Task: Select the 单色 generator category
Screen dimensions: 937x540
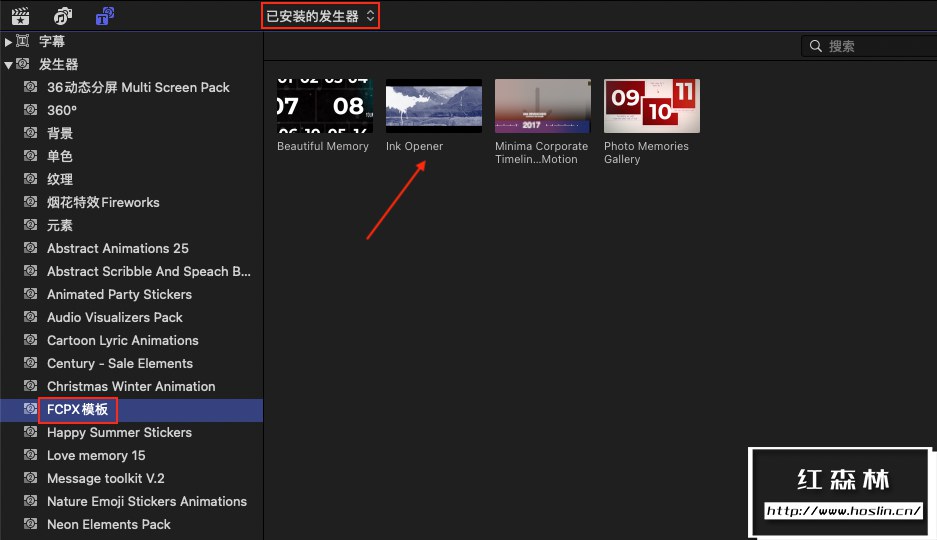Action: [131, 157]
